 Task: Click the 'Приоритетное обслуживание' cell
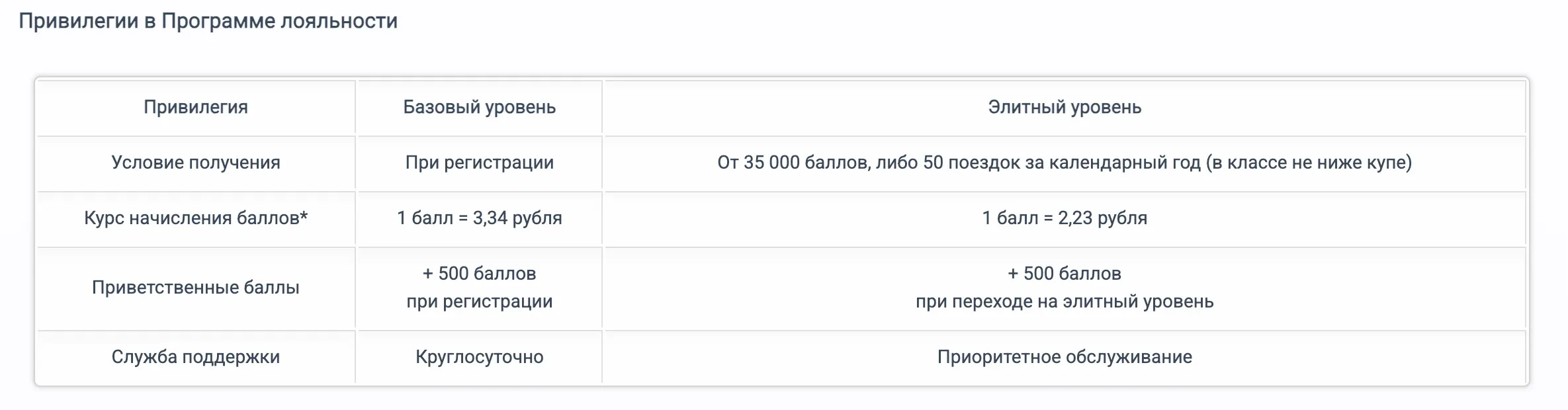point(1065,357)
